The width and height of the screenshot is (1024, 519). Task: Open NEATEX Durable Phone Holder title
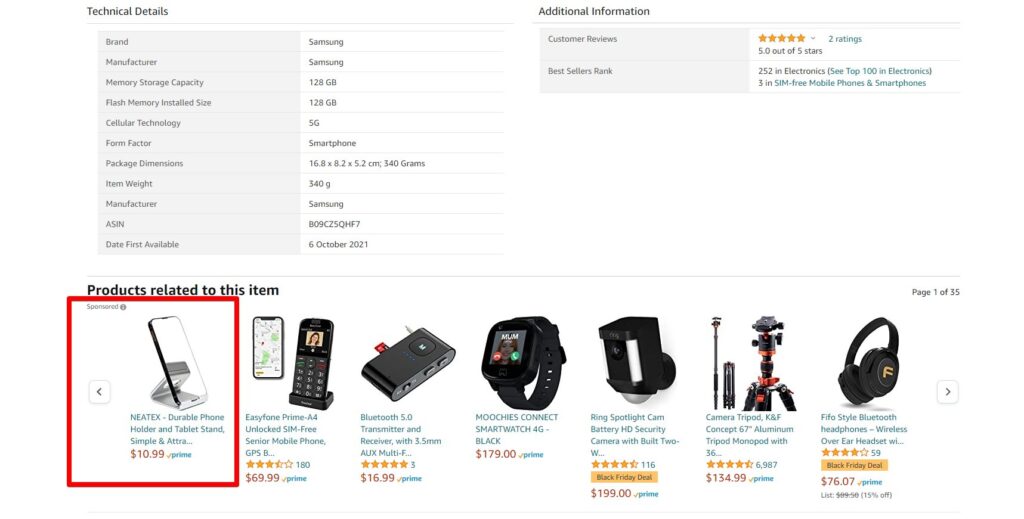click(177, 429)
